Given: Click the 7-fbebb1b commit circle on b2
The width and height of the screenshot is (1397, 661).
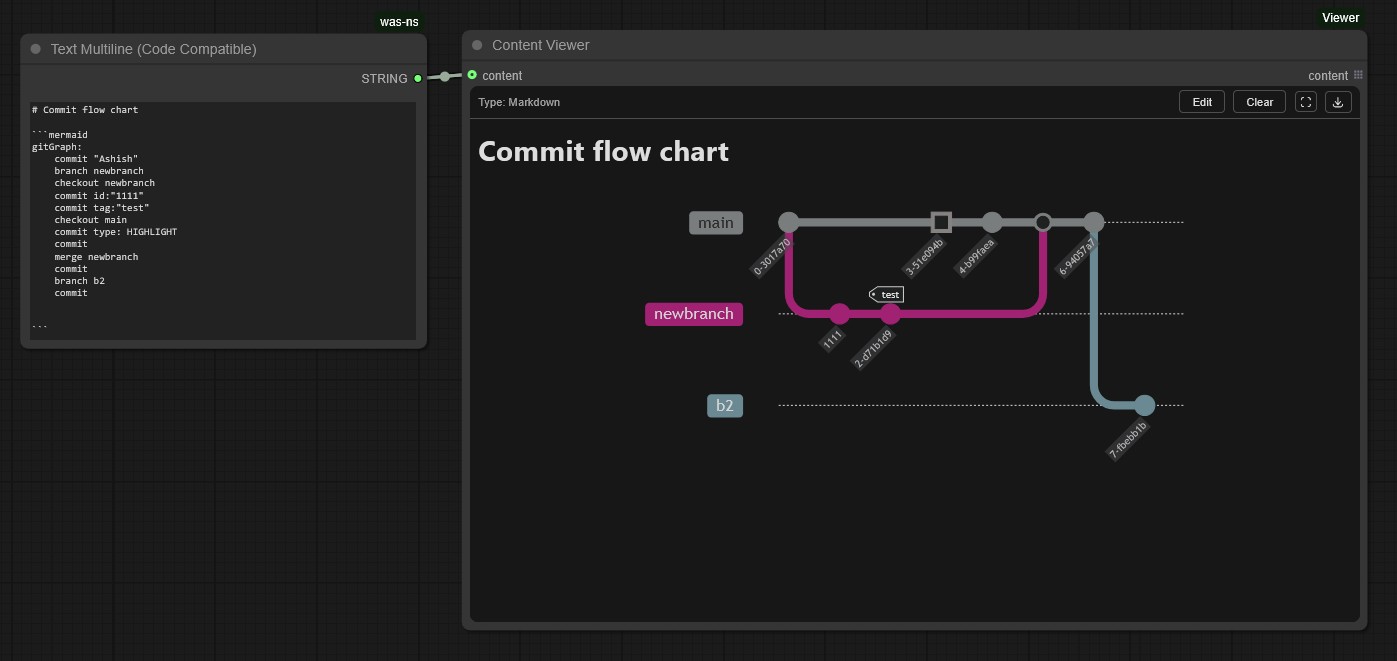Looking at the screenshot, I should pyautogui.click(x=1145, y=405).
